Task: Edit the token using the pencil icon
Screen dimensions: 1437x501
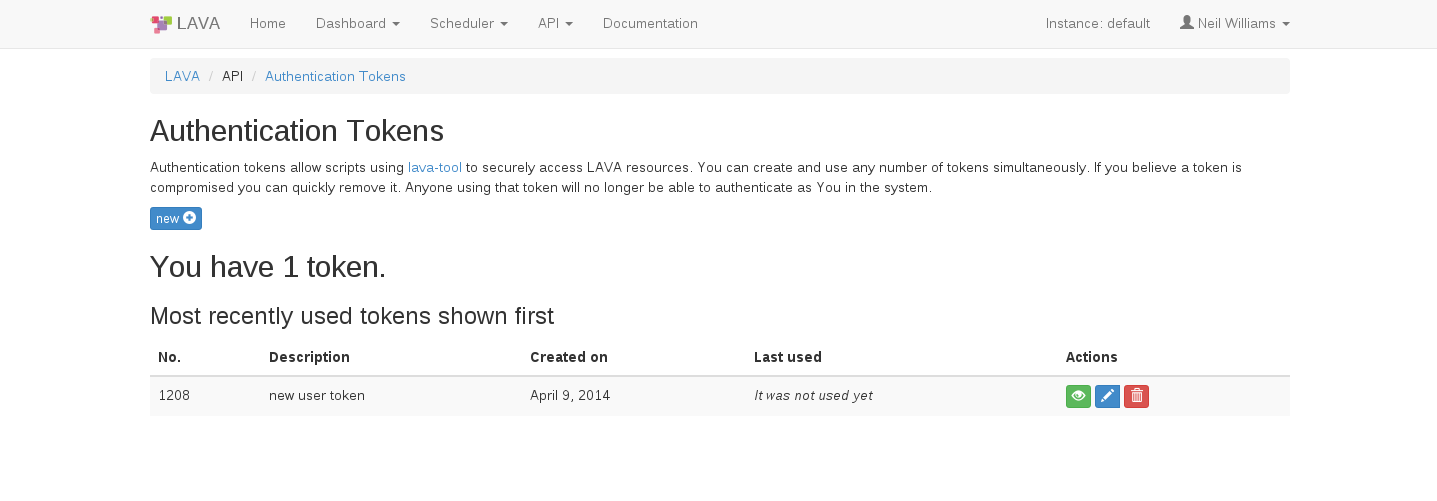Action: pyautogui.click(x=1107, y=396)
